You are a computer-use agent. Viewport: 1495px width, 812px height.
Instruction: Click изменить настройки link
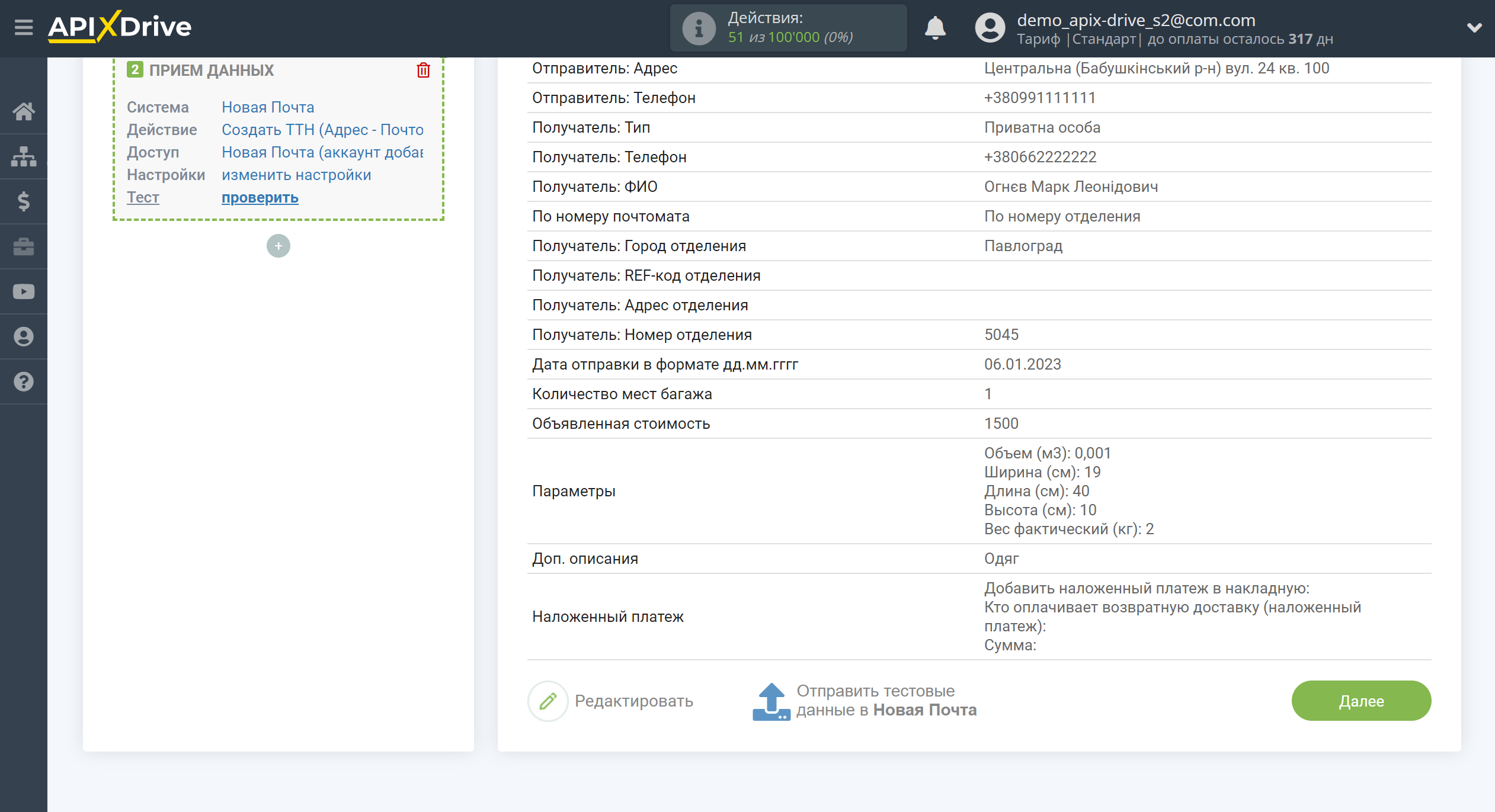296,175
